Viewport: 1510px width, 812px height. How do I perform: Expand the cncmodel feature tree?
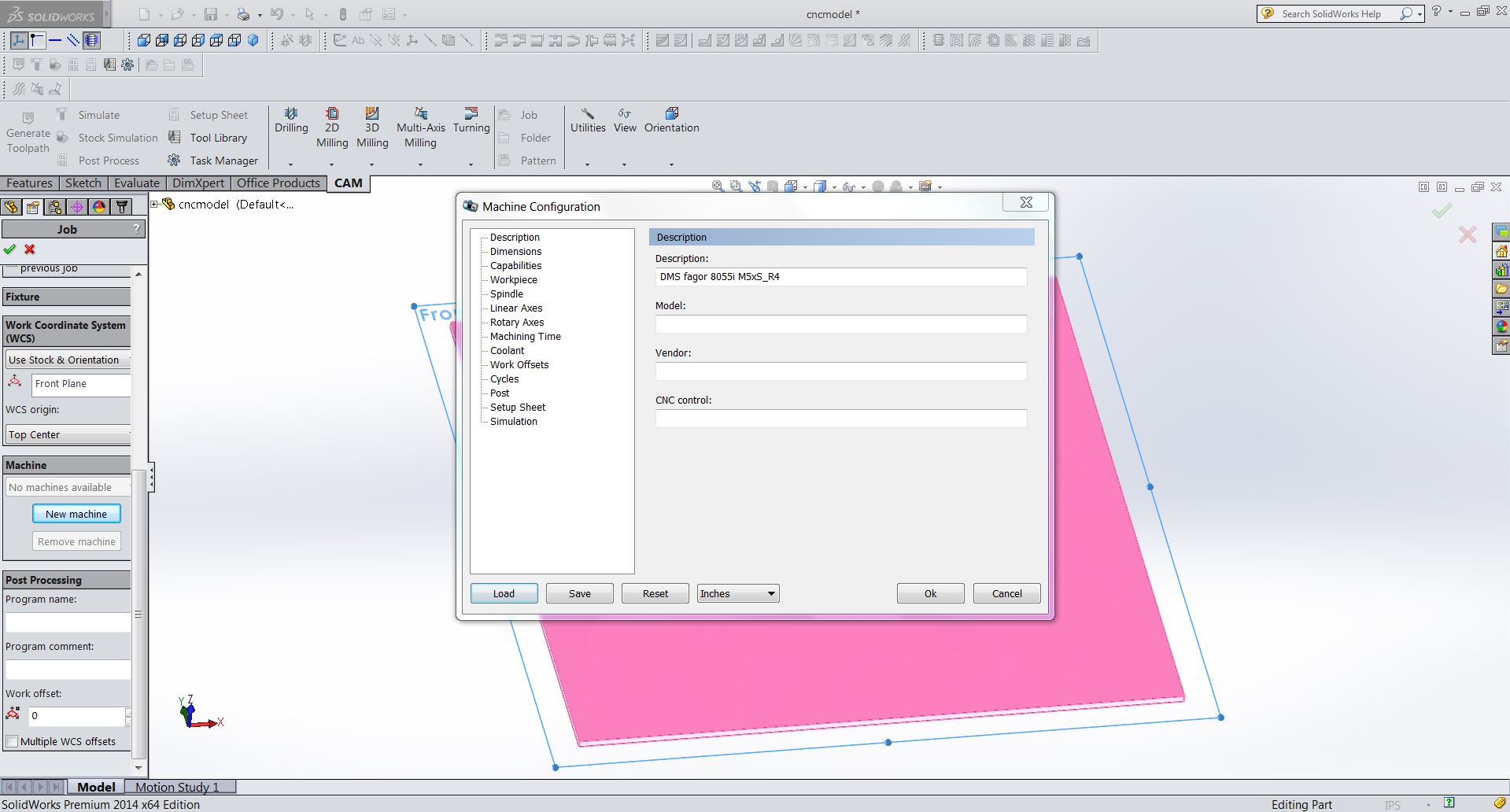click(x=153, y=204)
